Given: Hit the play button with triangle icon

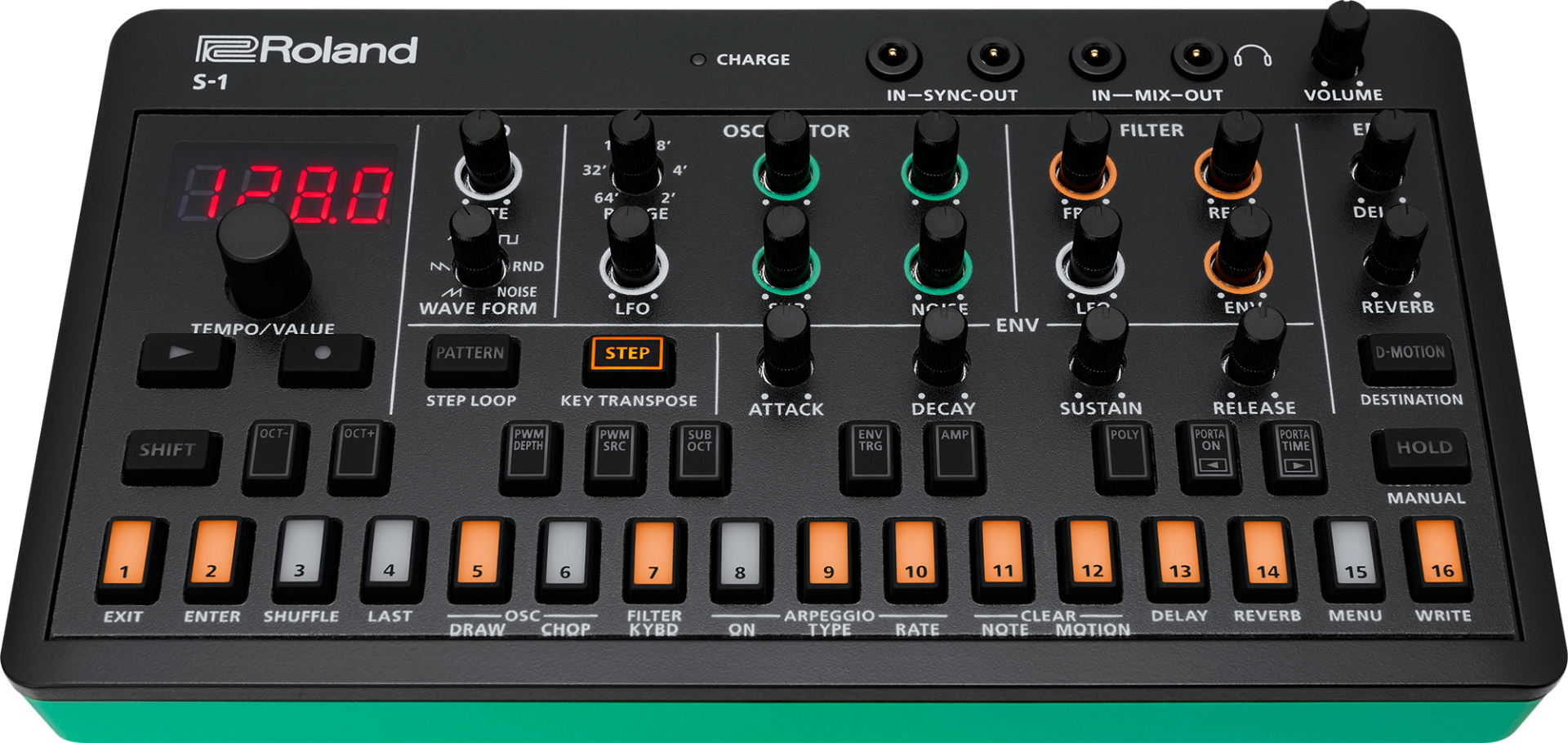Looking at the screenshot, I should 185,359.
